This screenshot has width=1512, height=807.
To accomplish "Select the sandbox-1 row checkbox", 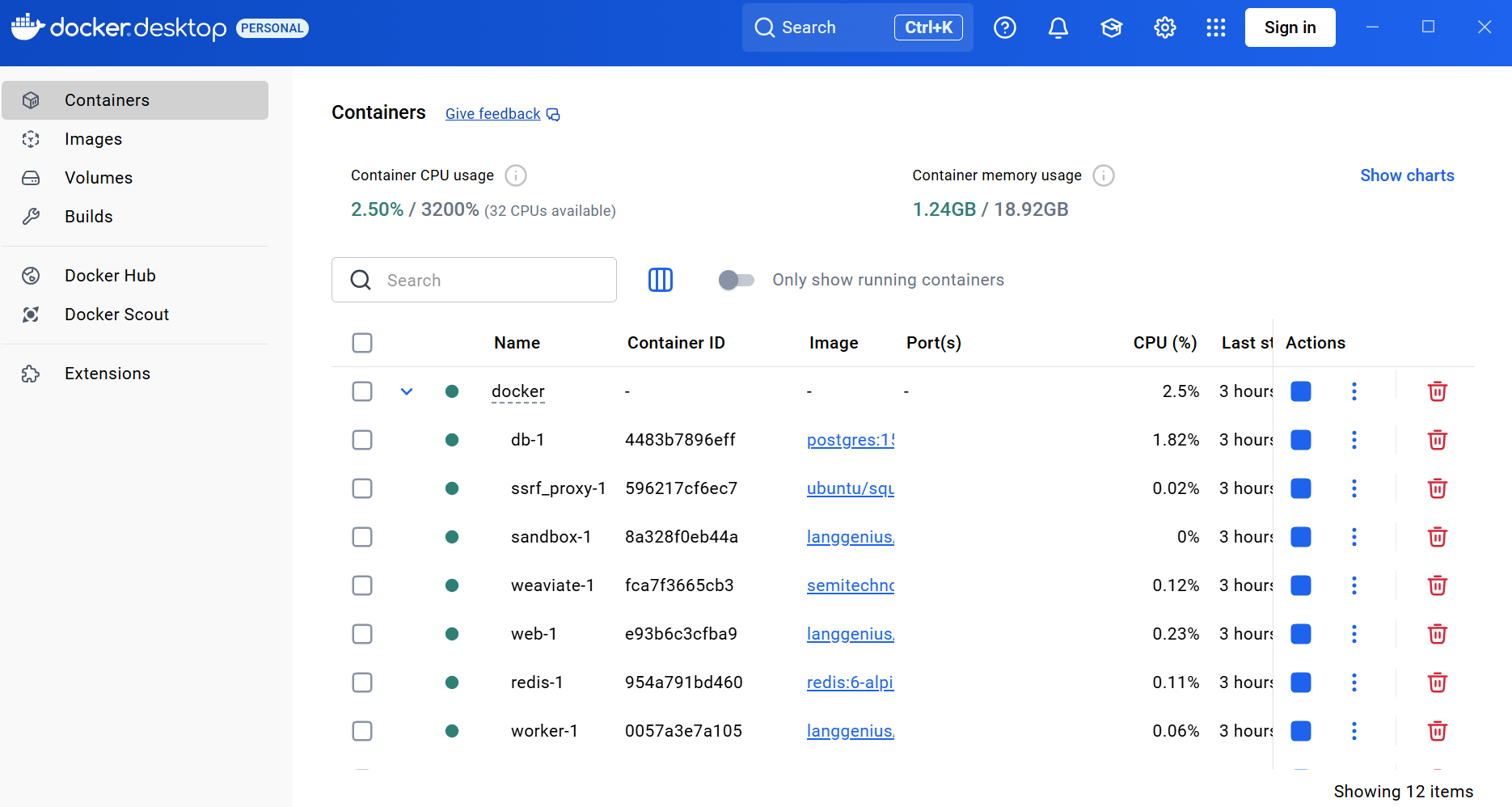I will (362, 537).
